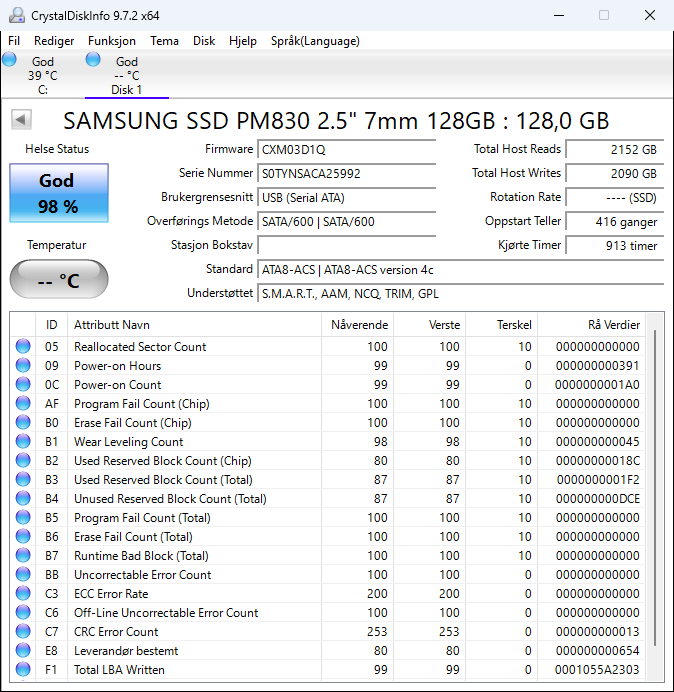Open the Språk(Language) menu
The height and width of the screenshot is (692, 674).
click(315, 41)
